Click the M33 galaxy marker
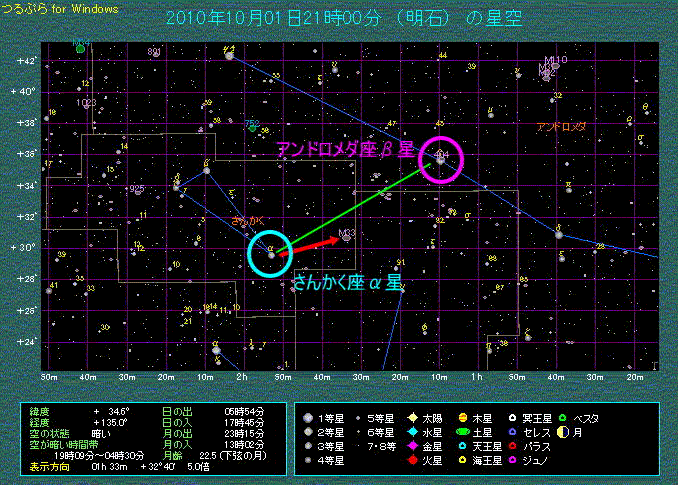The width and height of the screenshot is (678, 485). pyautogui.click(x=346, y=238)
